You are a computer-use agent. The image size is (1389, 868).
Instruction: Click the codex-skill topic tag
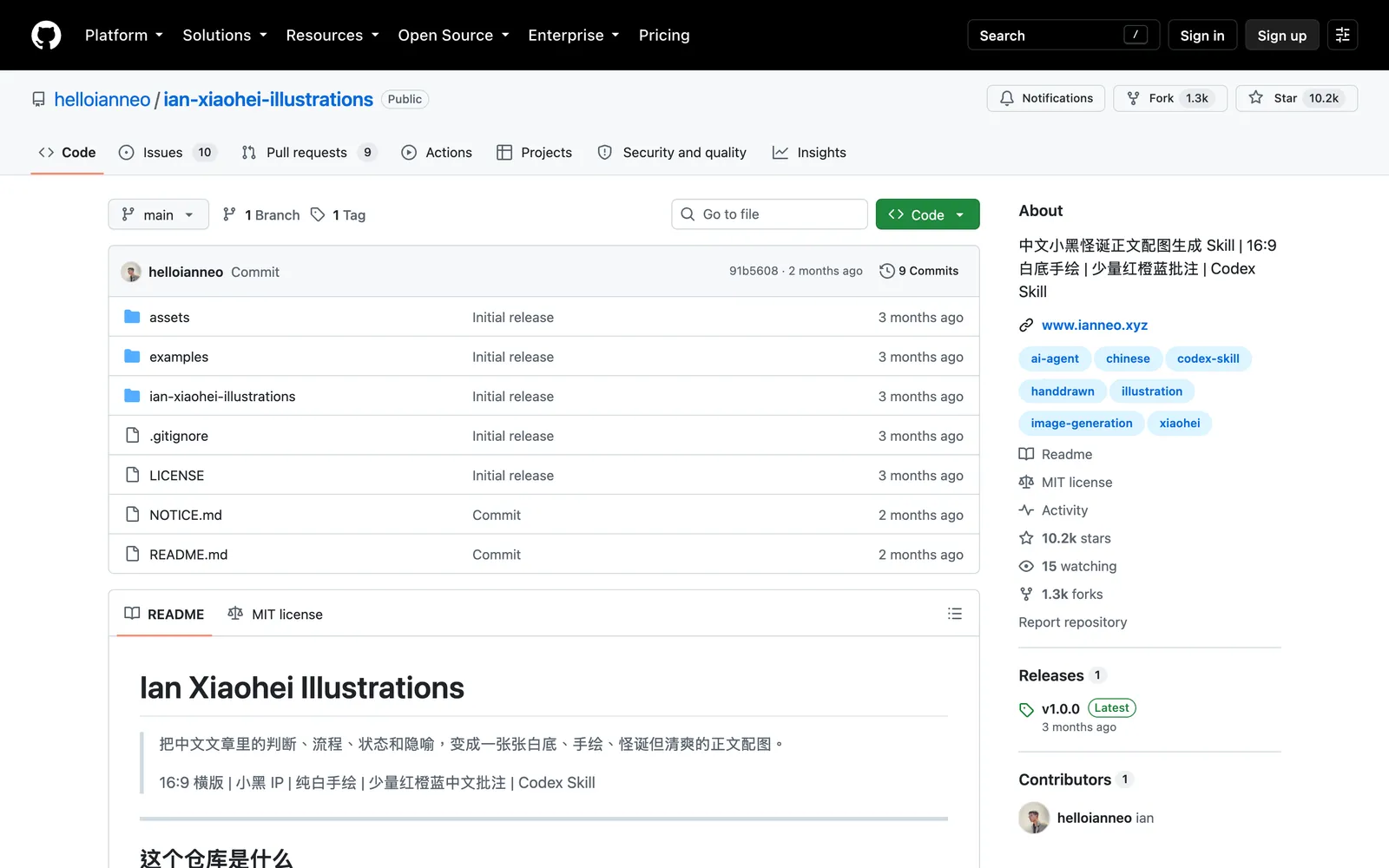tap(1208, 358)
